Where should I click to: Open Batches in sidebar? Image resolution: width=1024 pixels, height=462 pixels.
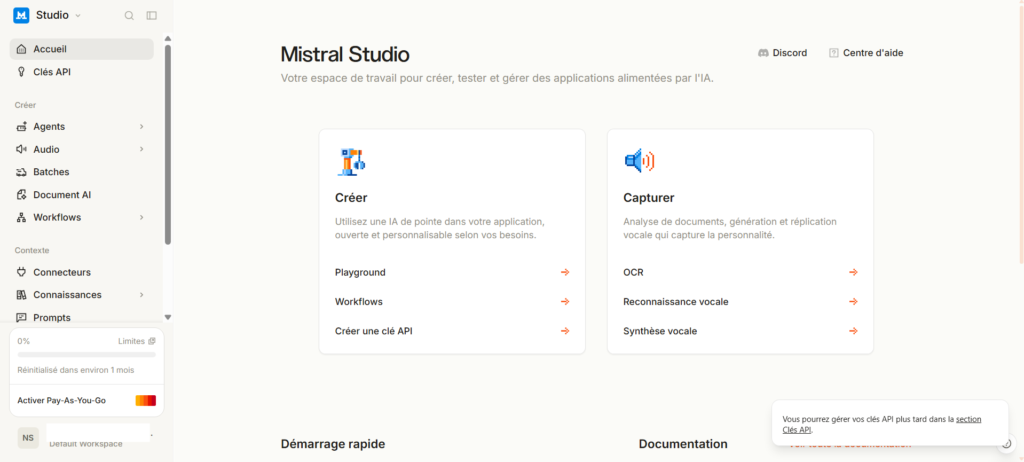pyautogui.click(x=82, y=172)
